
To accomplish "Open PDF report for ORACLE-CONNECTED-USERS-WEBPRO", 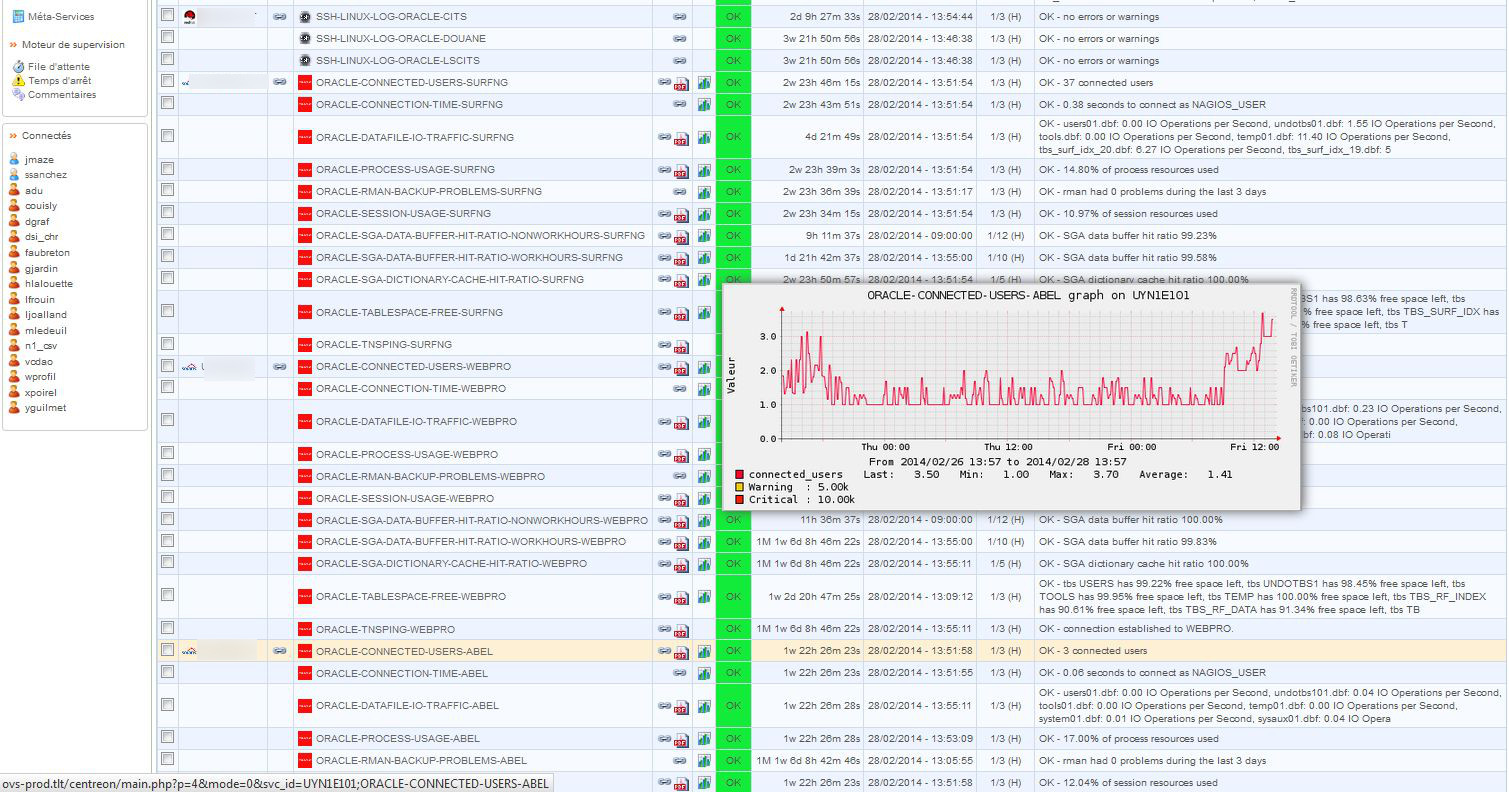I will [681, 367].
